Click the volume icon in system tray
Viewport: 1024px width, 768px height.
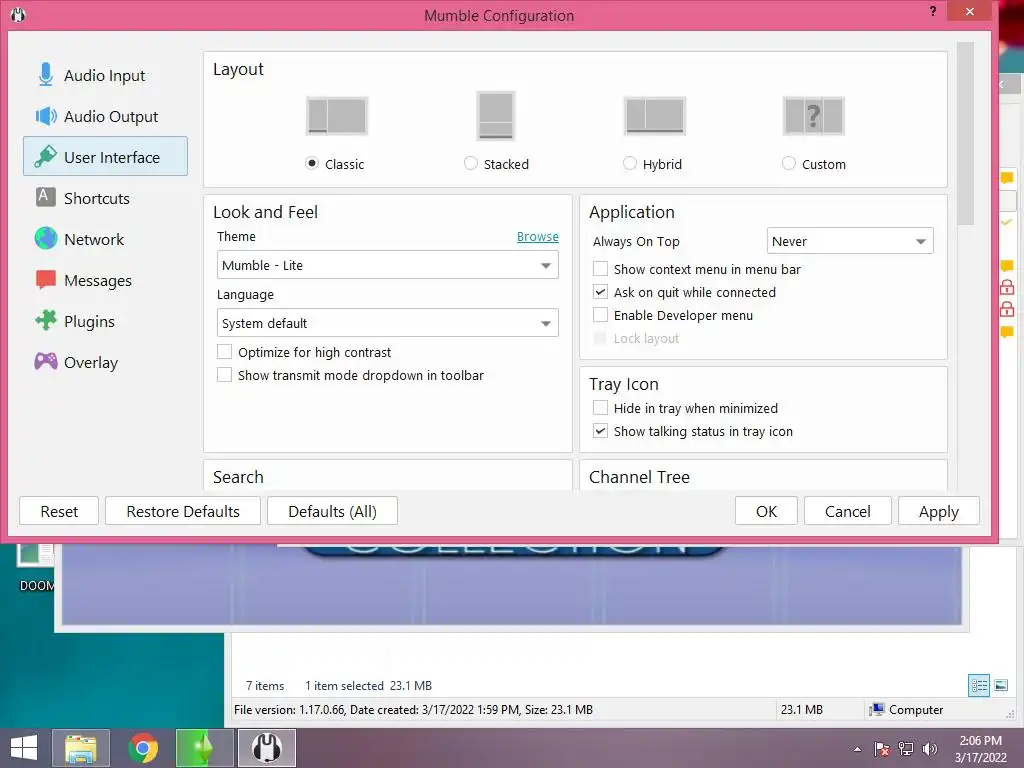[930, 749]
